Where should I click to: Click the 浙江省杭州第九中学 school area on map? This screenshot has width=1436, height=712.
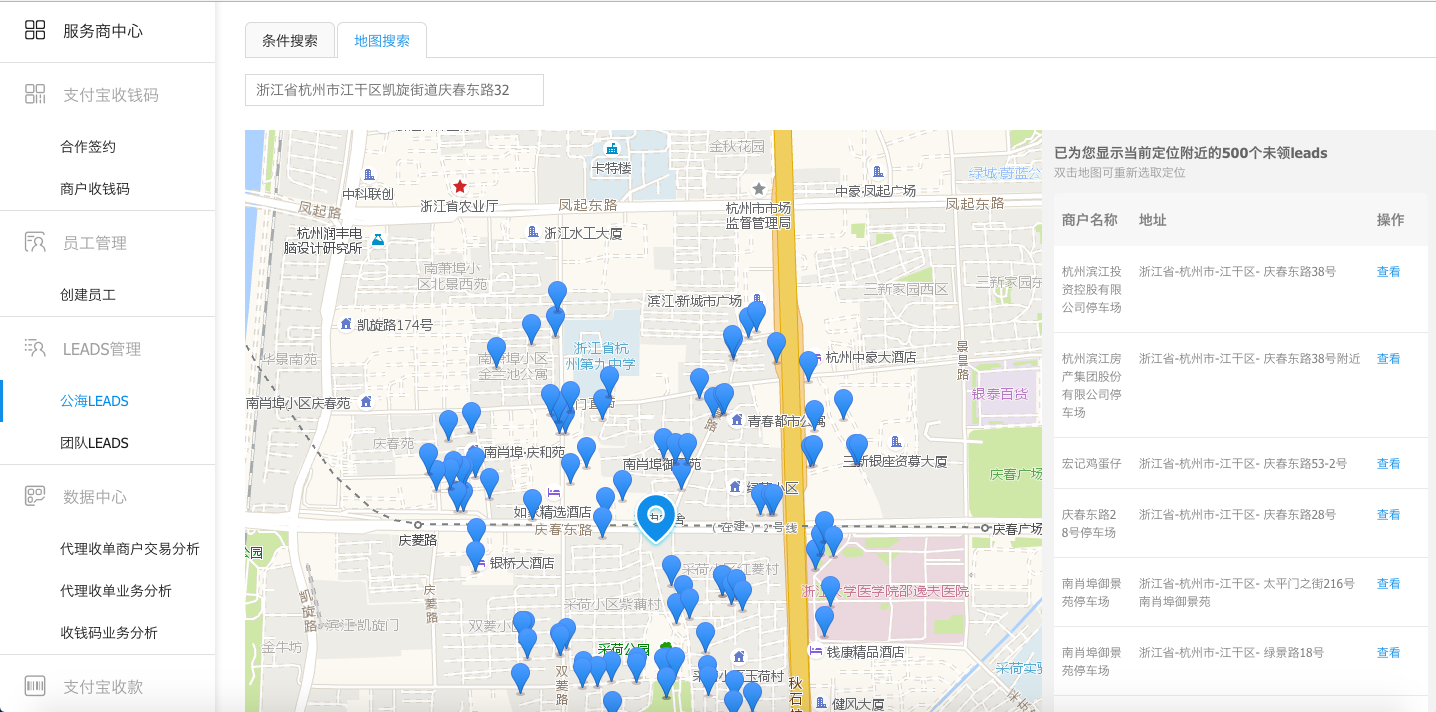603,355
